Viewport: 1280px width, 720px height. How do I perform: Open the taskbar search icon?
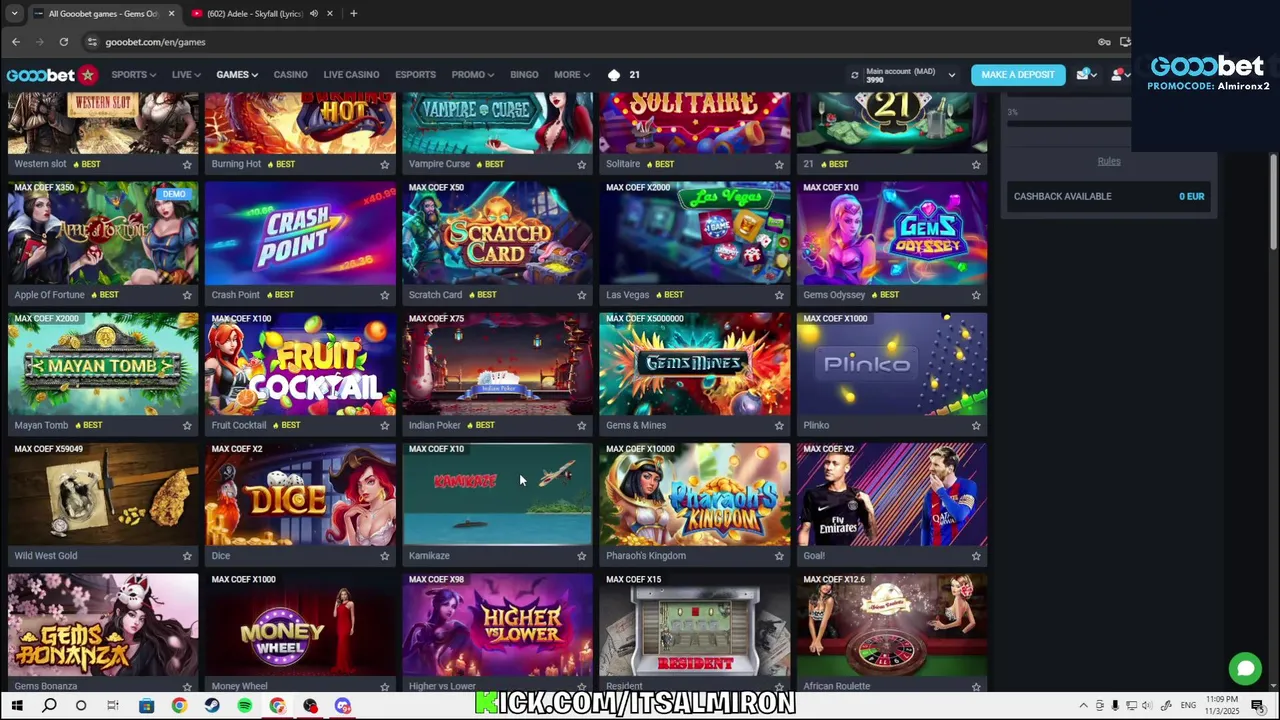coord(49,706)
